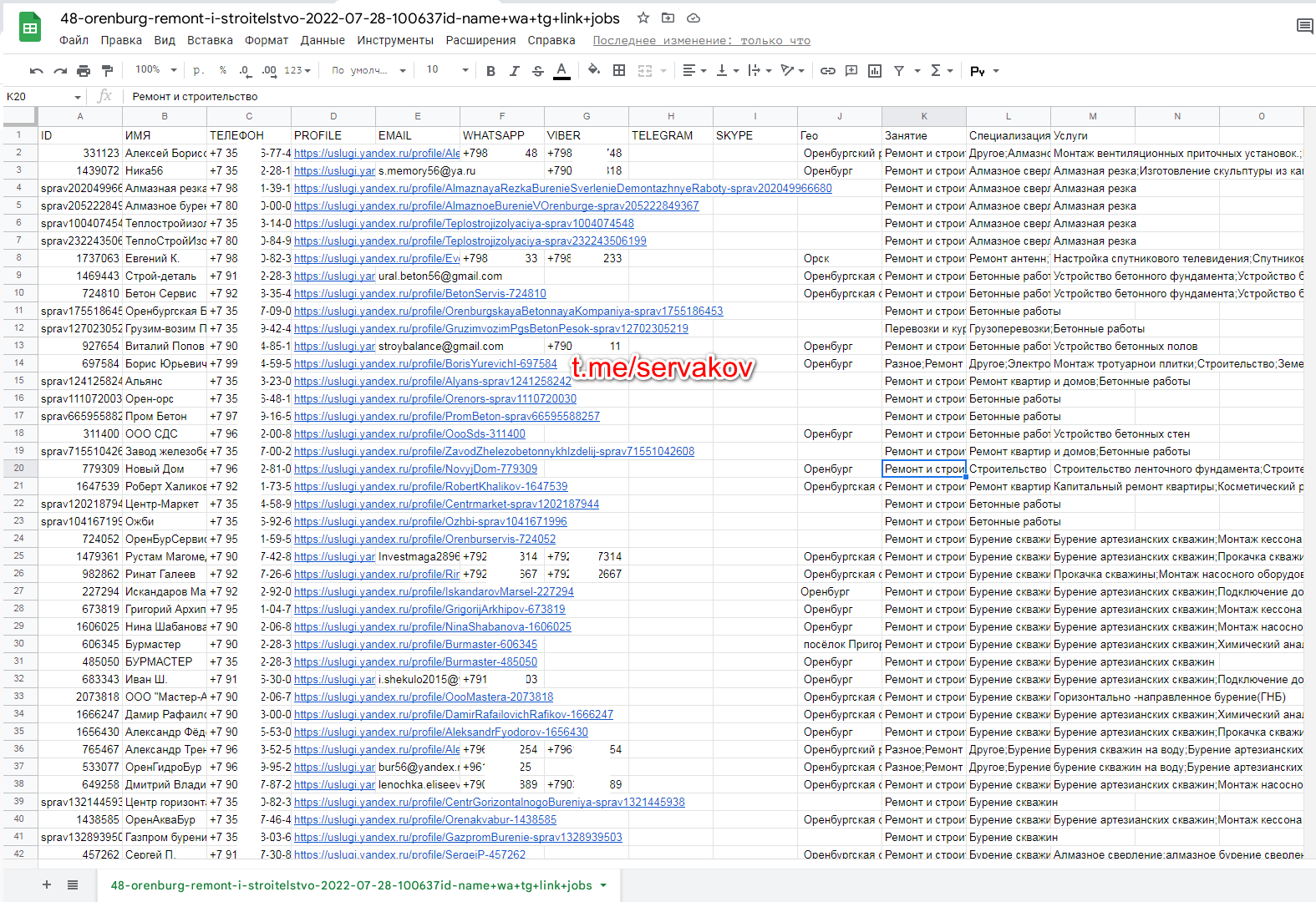Open the Правка menu
Viewport: 1316px width, 902px height.
[121, 40]
